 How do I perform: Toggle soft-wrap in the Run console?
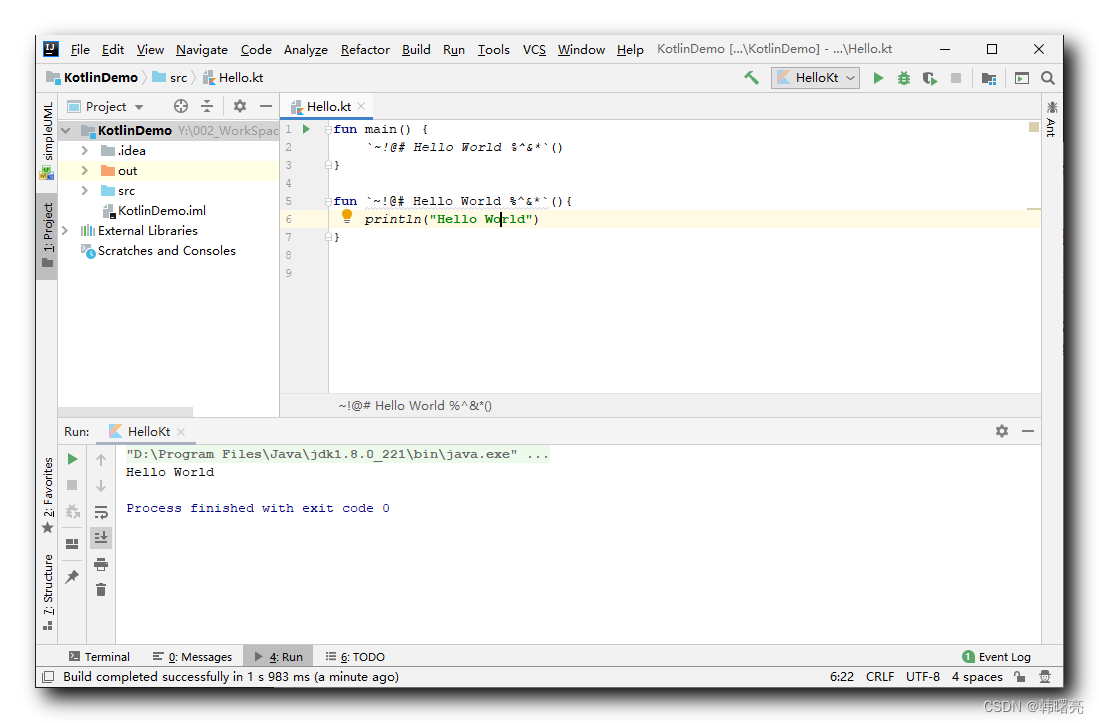pyautogui.click(x=101, y=512)
